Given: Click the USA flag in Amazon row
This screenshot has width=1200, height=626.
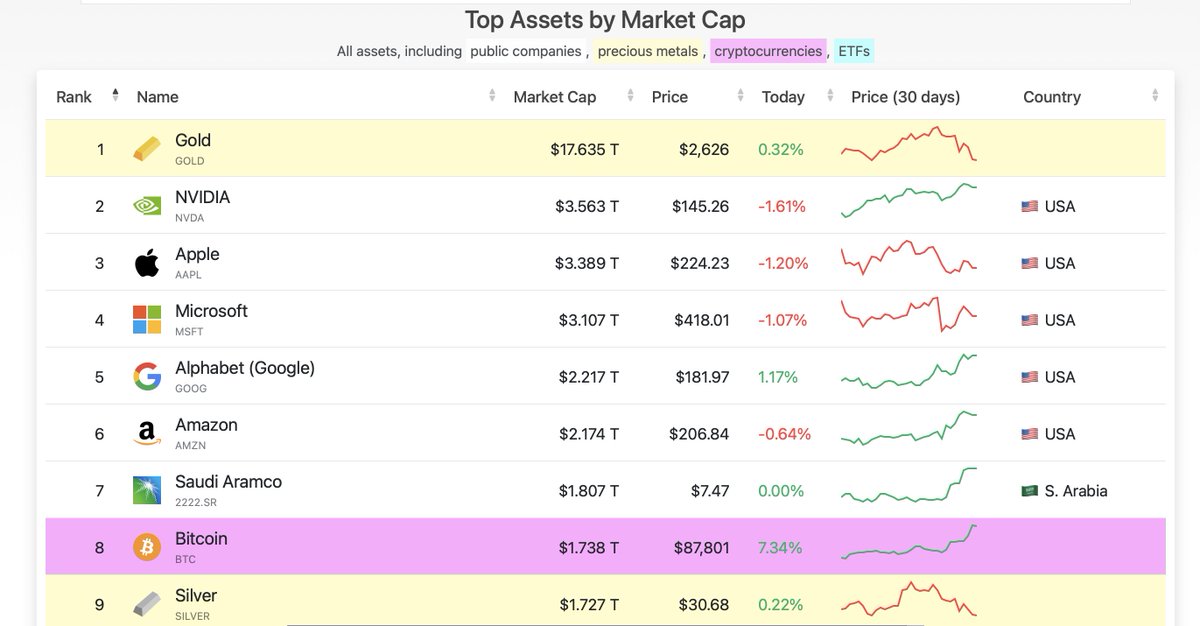Looking at the screenshot, I should point(1029,435).
